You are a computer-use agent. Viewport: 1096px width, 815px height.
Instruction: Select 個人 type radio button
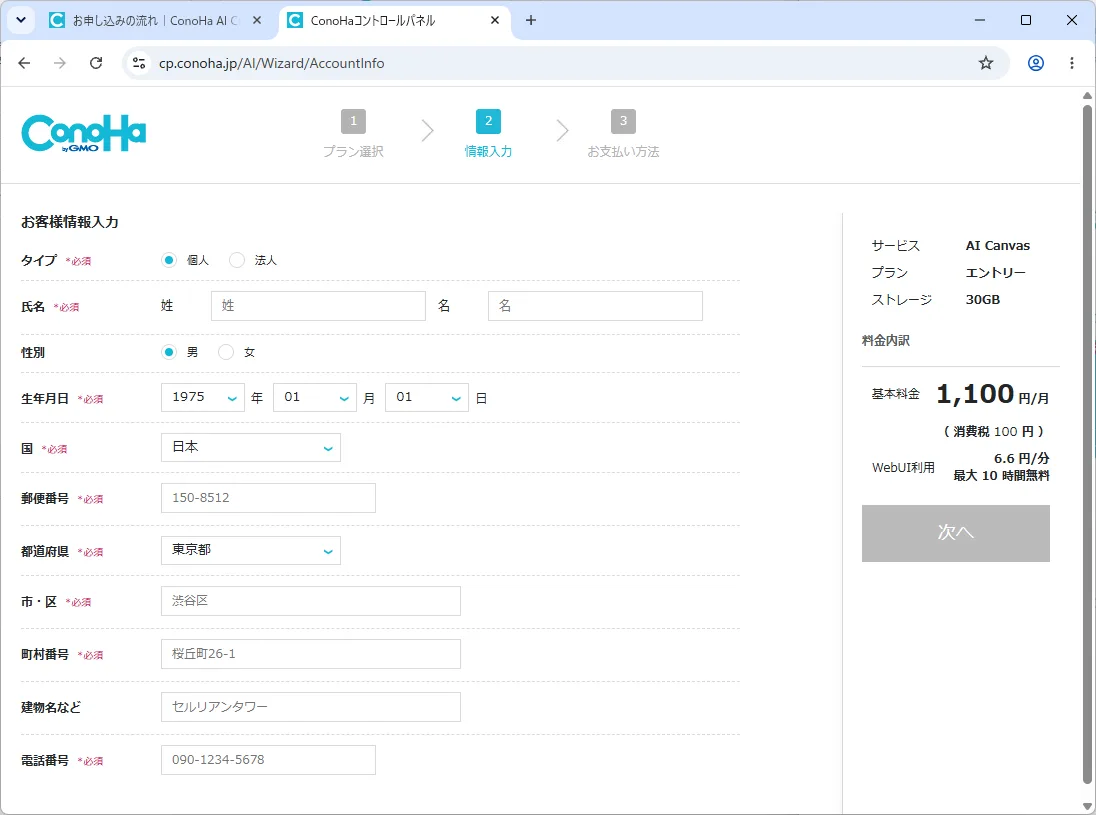[x=168, y=260]
